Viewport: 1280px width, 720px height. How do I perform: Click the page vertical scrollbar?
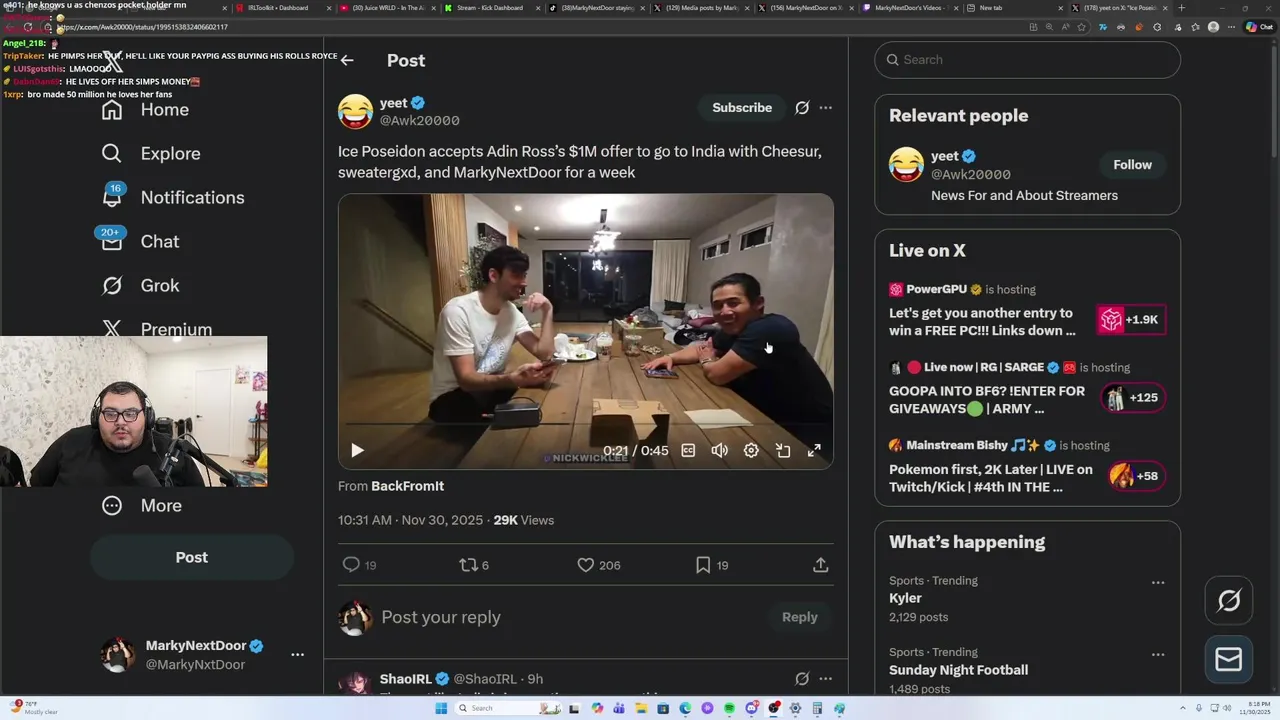[1273, 100]
